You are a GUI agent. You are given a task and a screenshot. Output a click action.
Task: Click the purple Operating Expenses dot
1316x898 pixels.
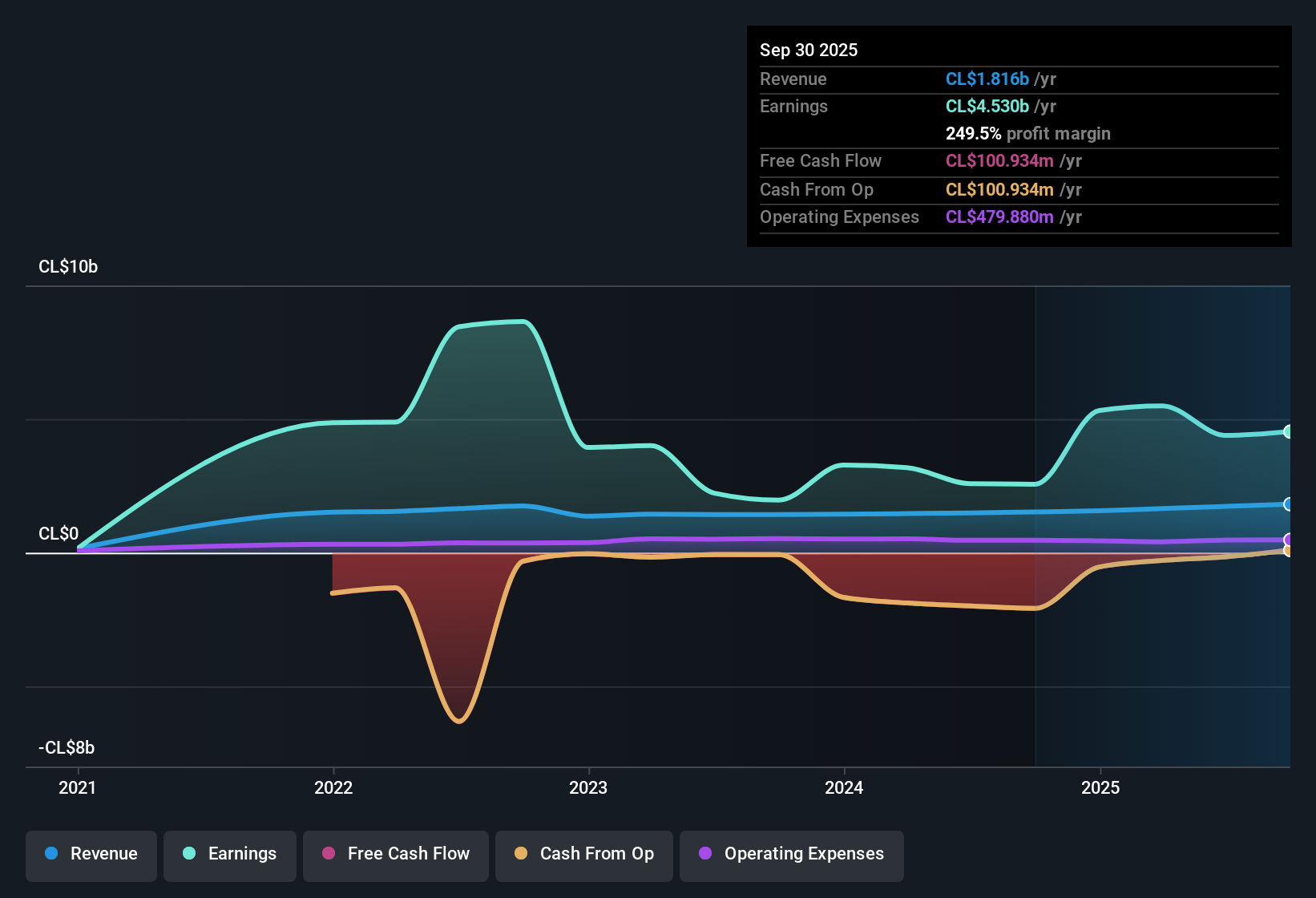[705, 853]
